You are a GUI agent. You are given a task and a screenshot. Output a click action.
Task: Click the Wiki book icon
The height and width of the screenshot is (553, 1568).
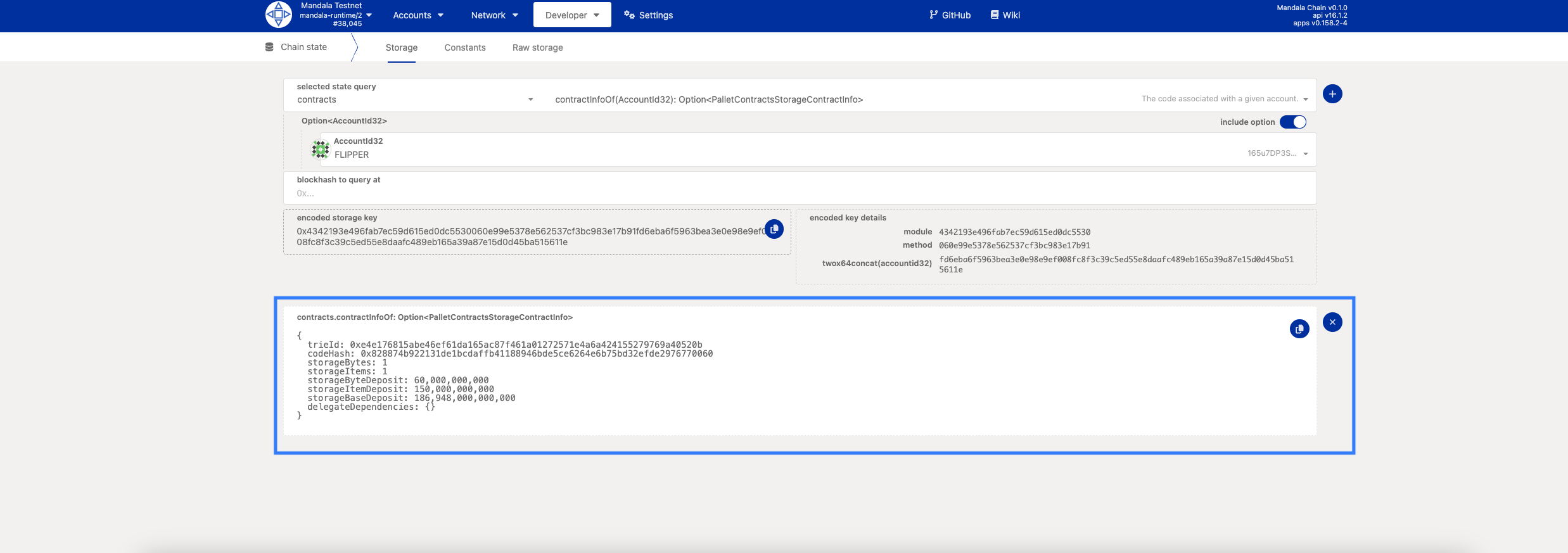[995, 15]
